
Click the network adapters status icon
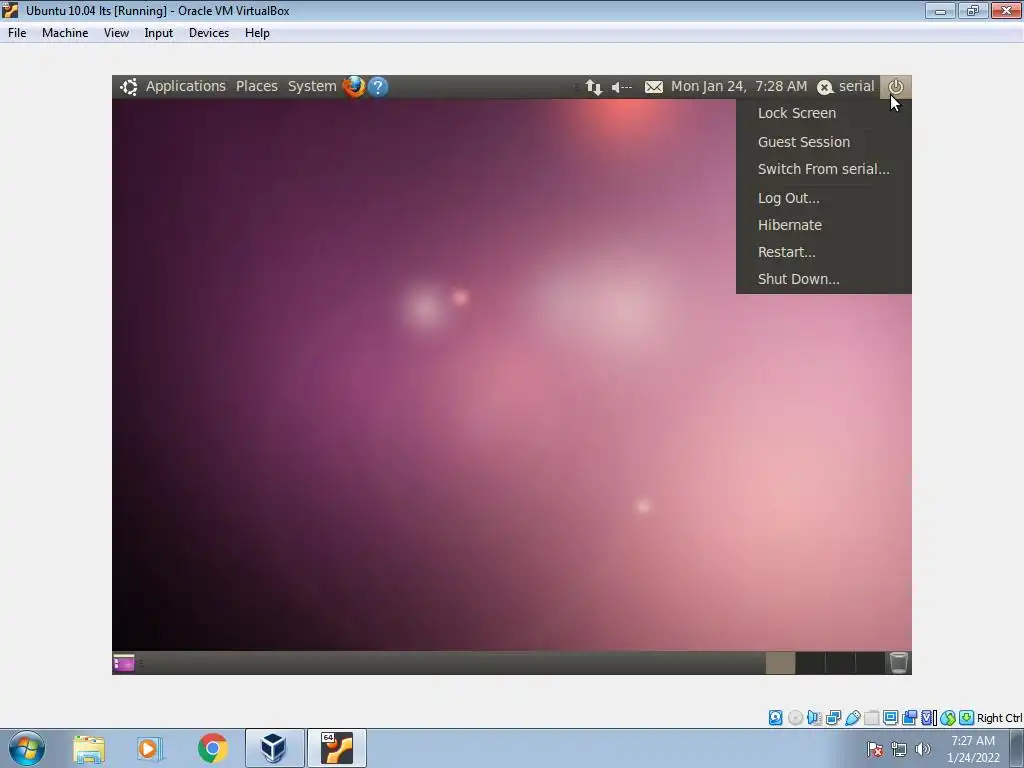coord(833,718)
